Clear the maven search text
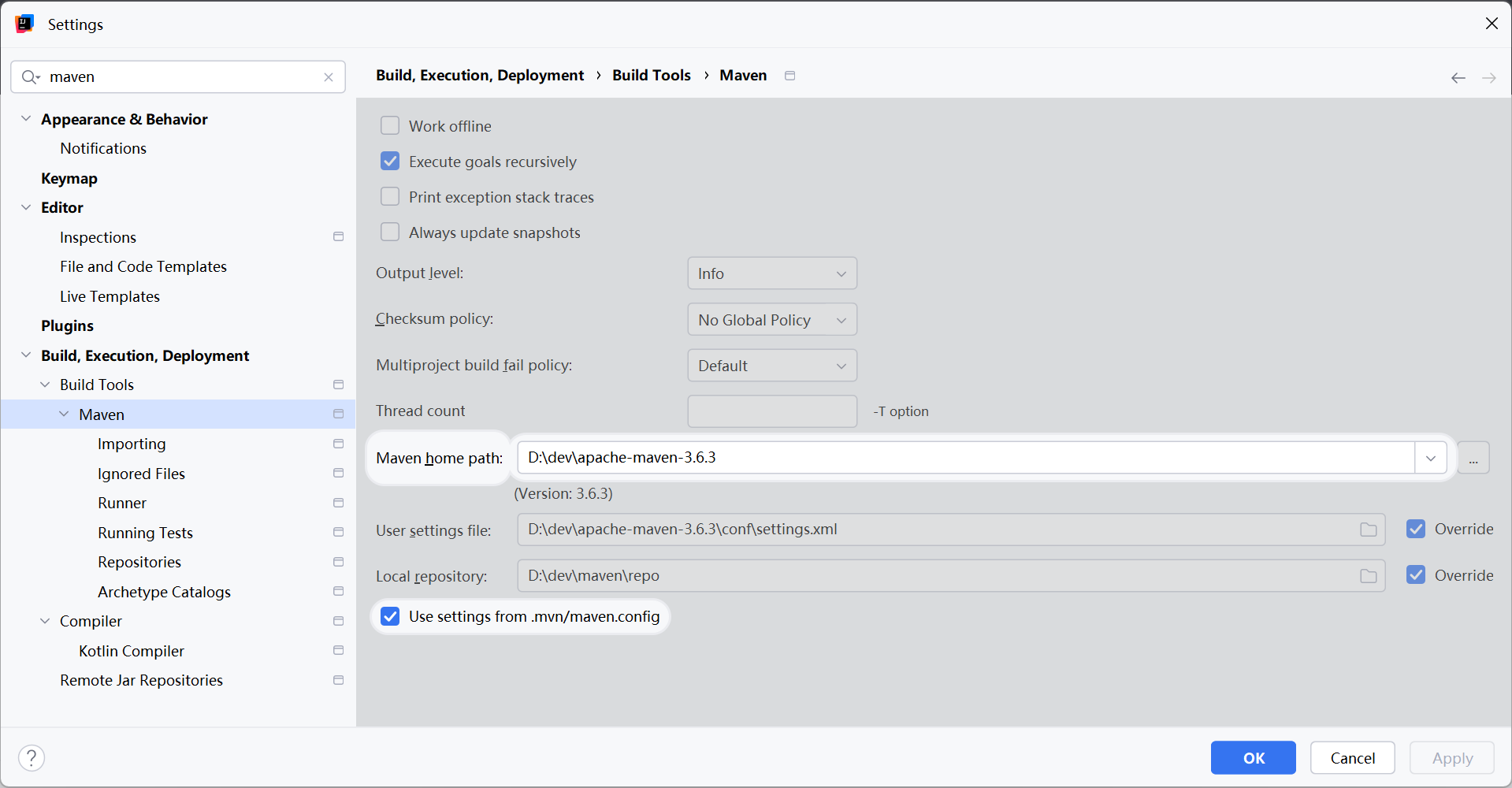This screenshot has height=788, width=1512. tap(329, 77)
